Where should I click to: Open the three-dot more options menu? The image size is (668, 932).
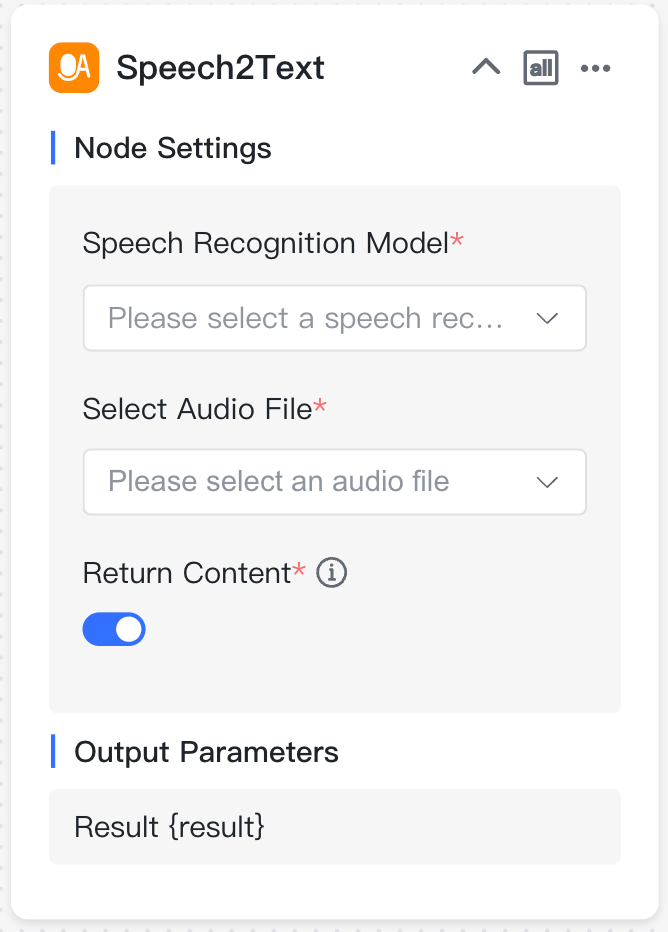pyautogui.click(x=595, y=68)
